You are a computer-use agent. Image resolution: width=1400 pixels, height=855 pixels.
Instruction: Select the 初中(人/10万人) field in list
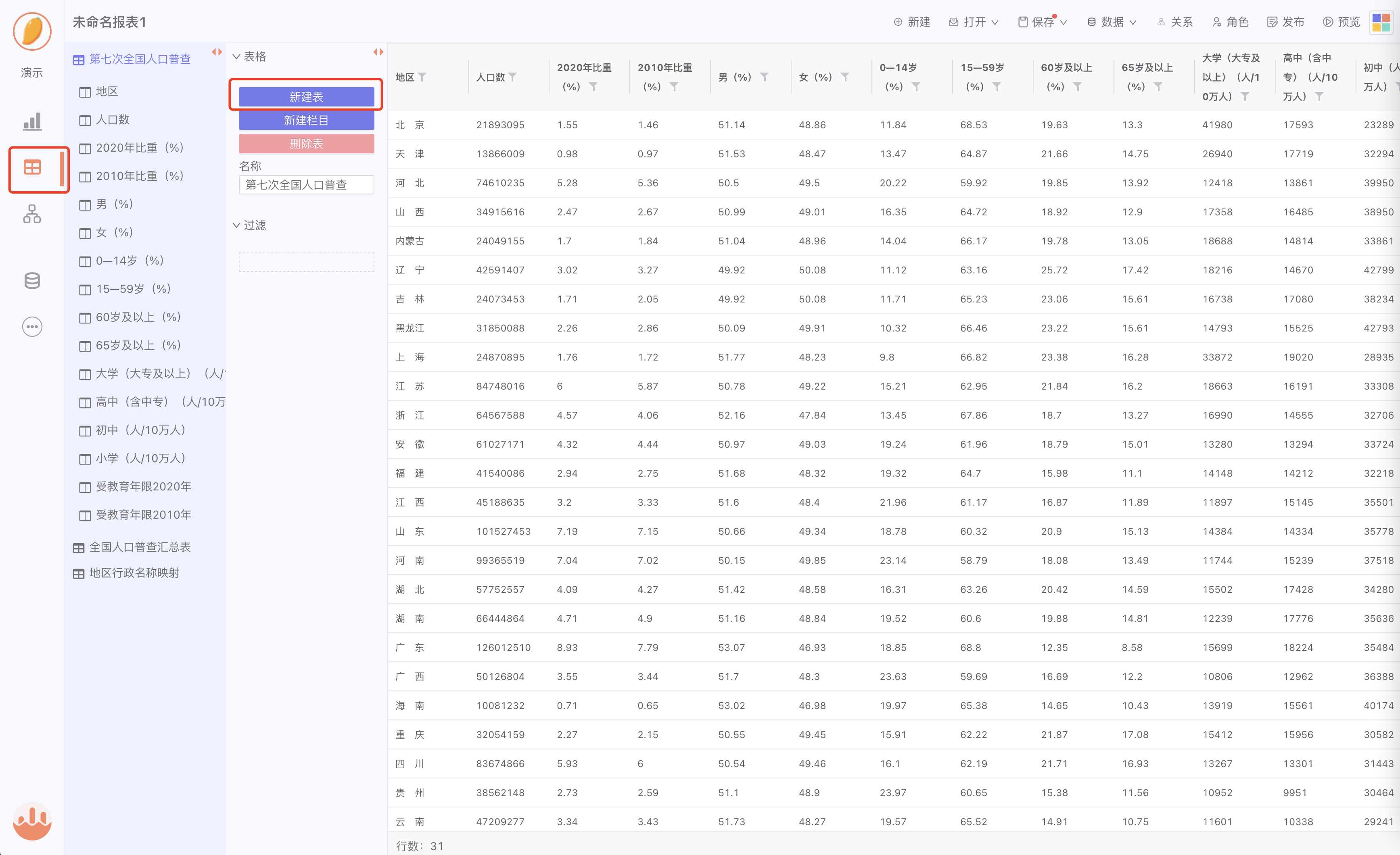(x=132, y=430)
